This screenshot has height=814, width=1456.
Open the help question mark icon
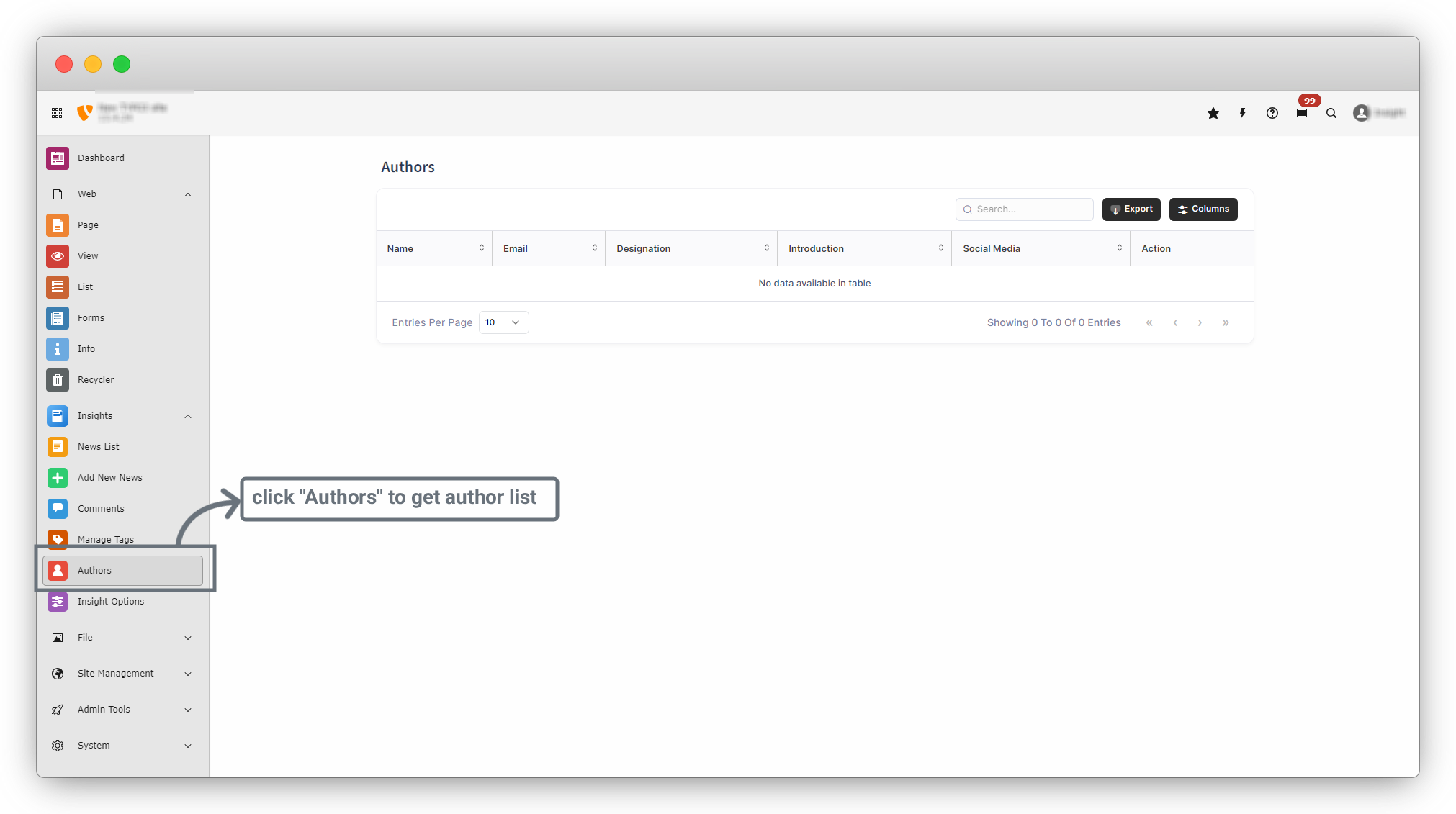point(1272,113)
